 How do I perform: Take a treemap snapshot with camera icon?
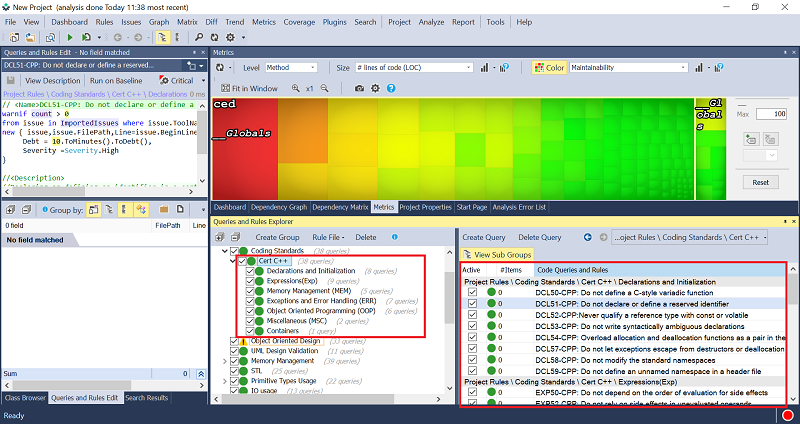point(358,88)
